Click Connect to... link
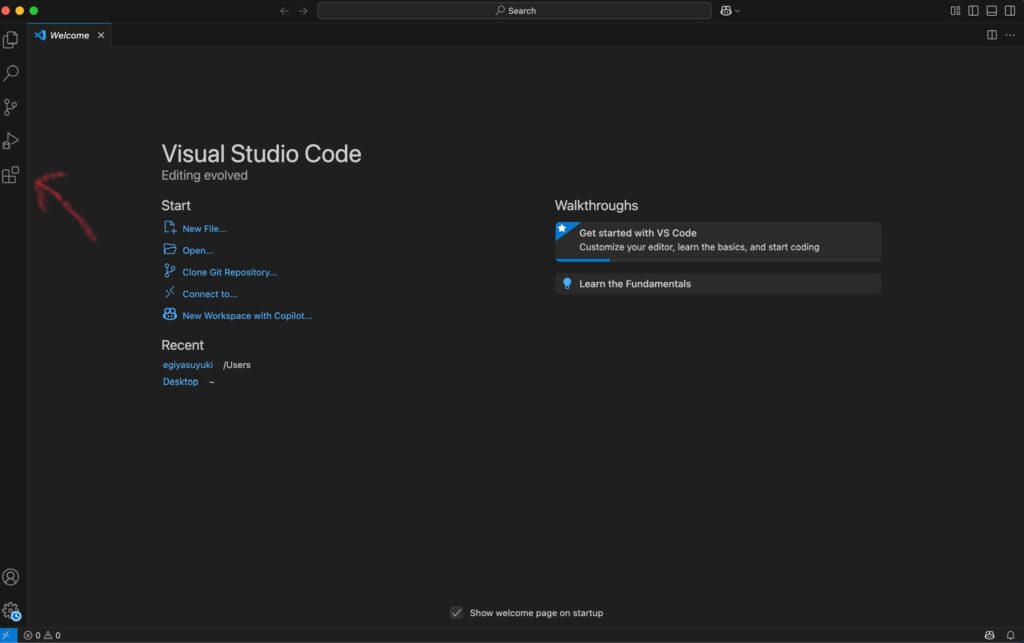 pos(210,294)
